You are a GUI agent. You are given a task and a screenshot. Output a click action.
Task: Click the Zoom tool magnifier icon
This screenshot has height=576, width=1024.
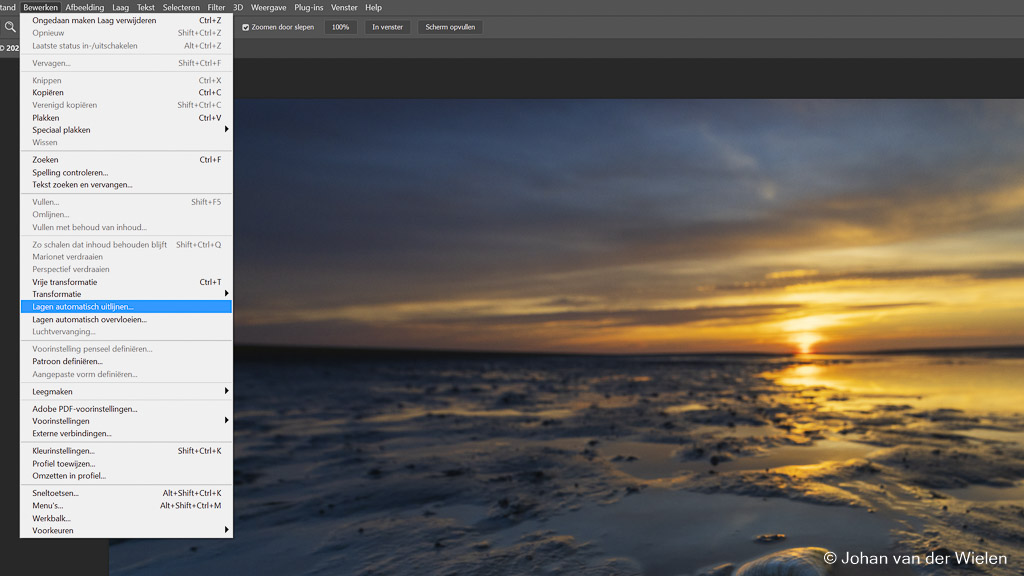click(10, 27)
